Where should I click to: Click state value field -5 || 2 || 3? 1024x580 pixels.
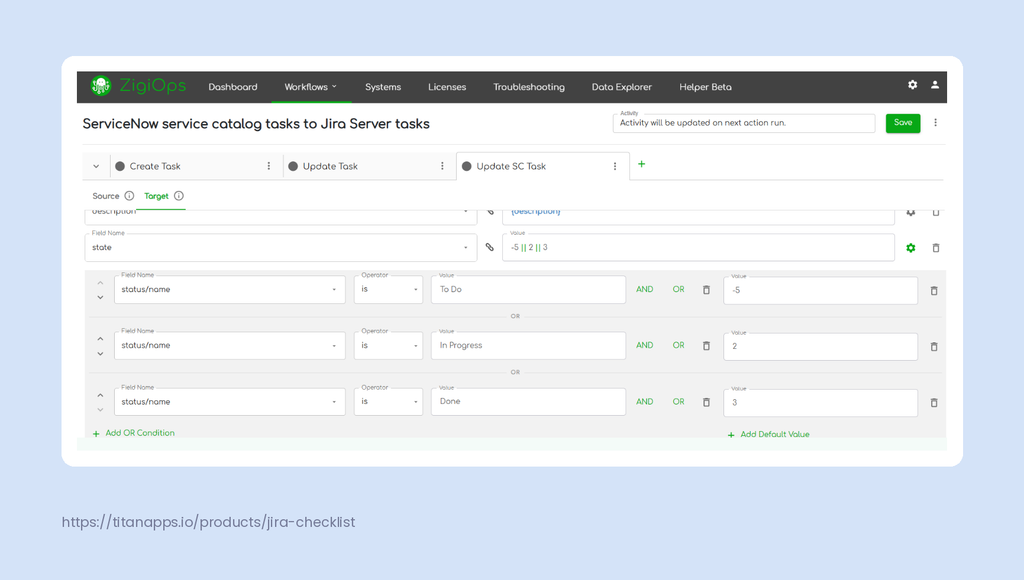pos(698,248)
